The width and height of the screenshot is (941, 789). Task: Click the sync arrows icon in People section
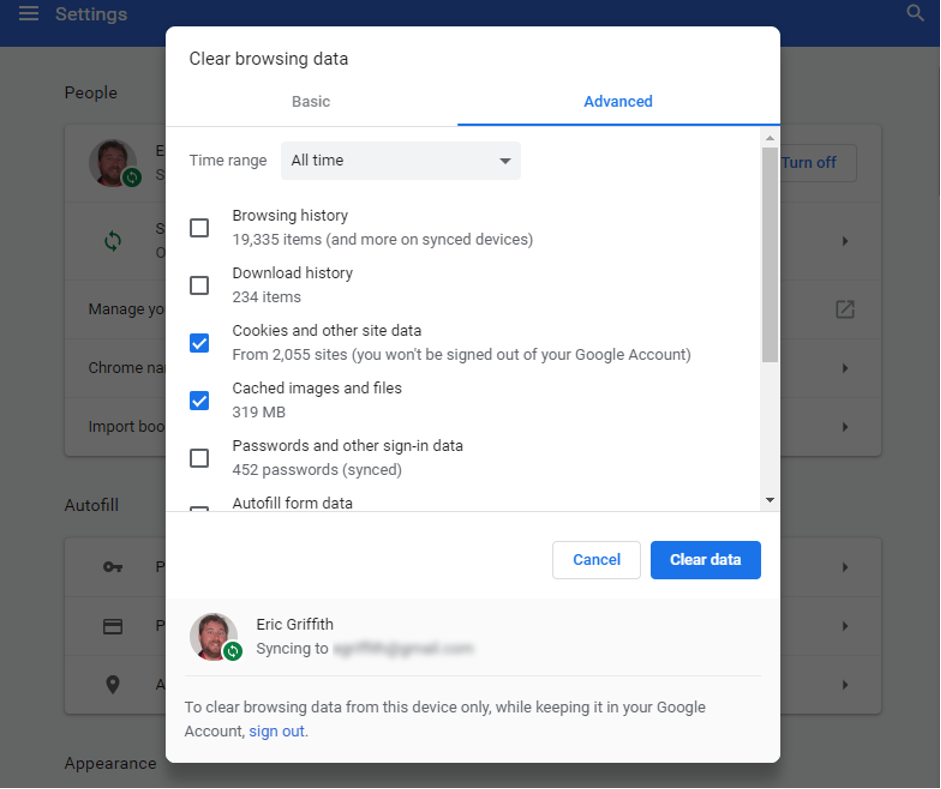[113, 241]
